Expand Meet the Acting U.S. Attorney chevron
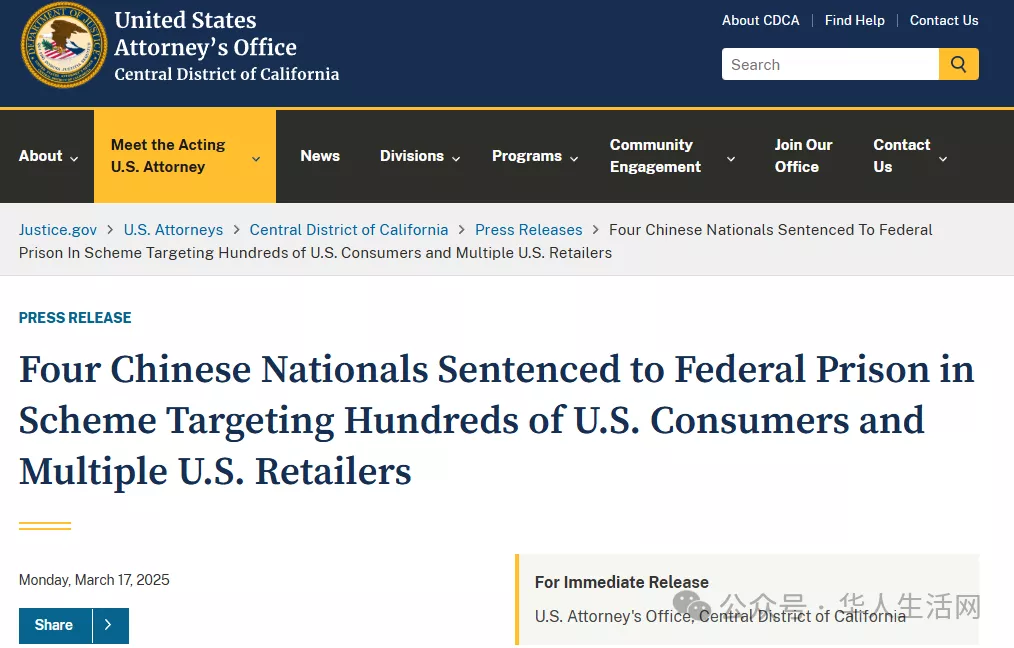 tap(256, 158)
